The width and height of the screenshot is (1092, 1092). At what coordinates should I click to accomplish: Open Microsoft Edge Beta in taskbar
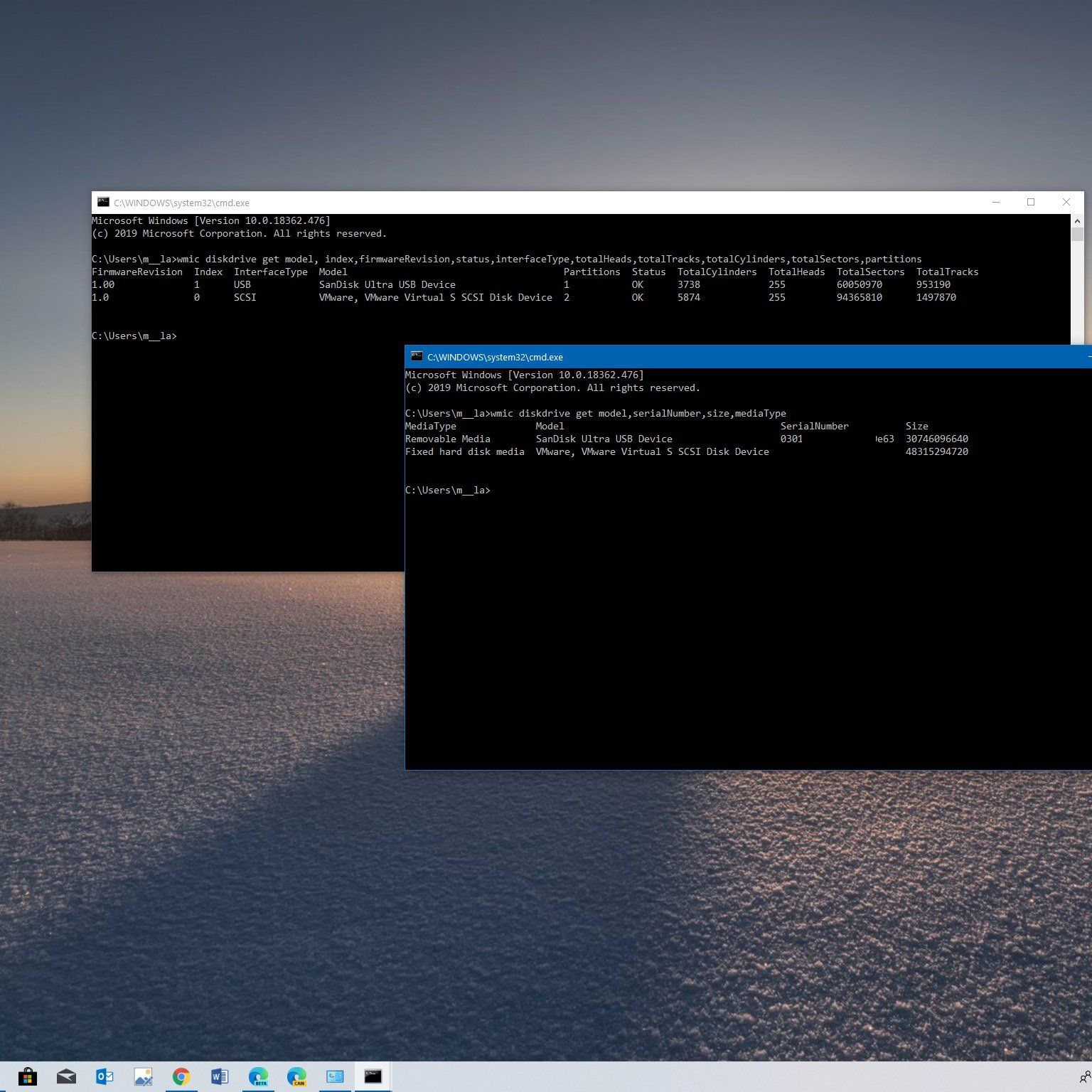258,1076
